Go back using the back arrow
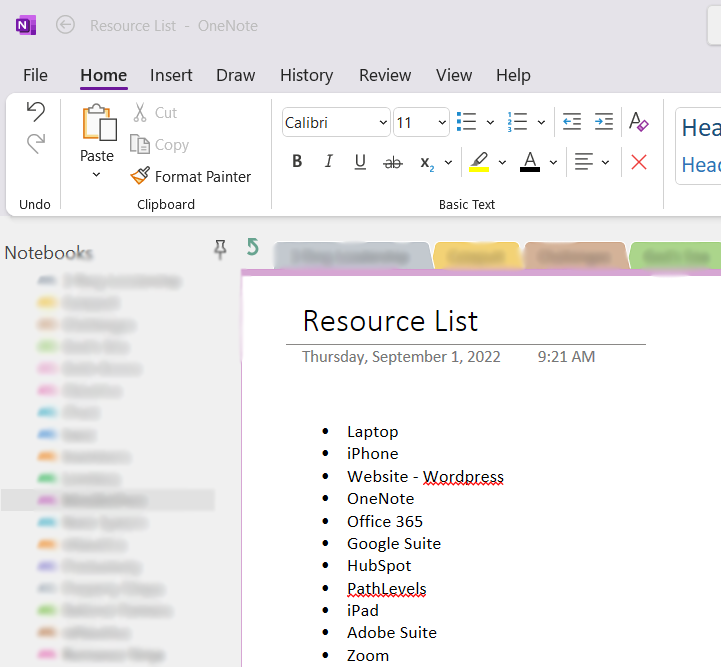The height and width of the screenshot is (667, 721). 65,25
